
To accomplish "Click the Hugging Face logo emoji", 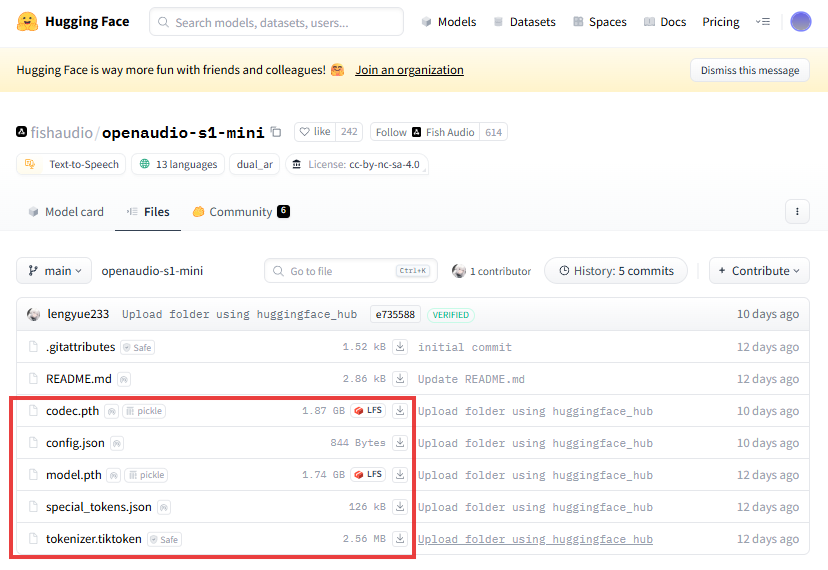I will [27, 22].
